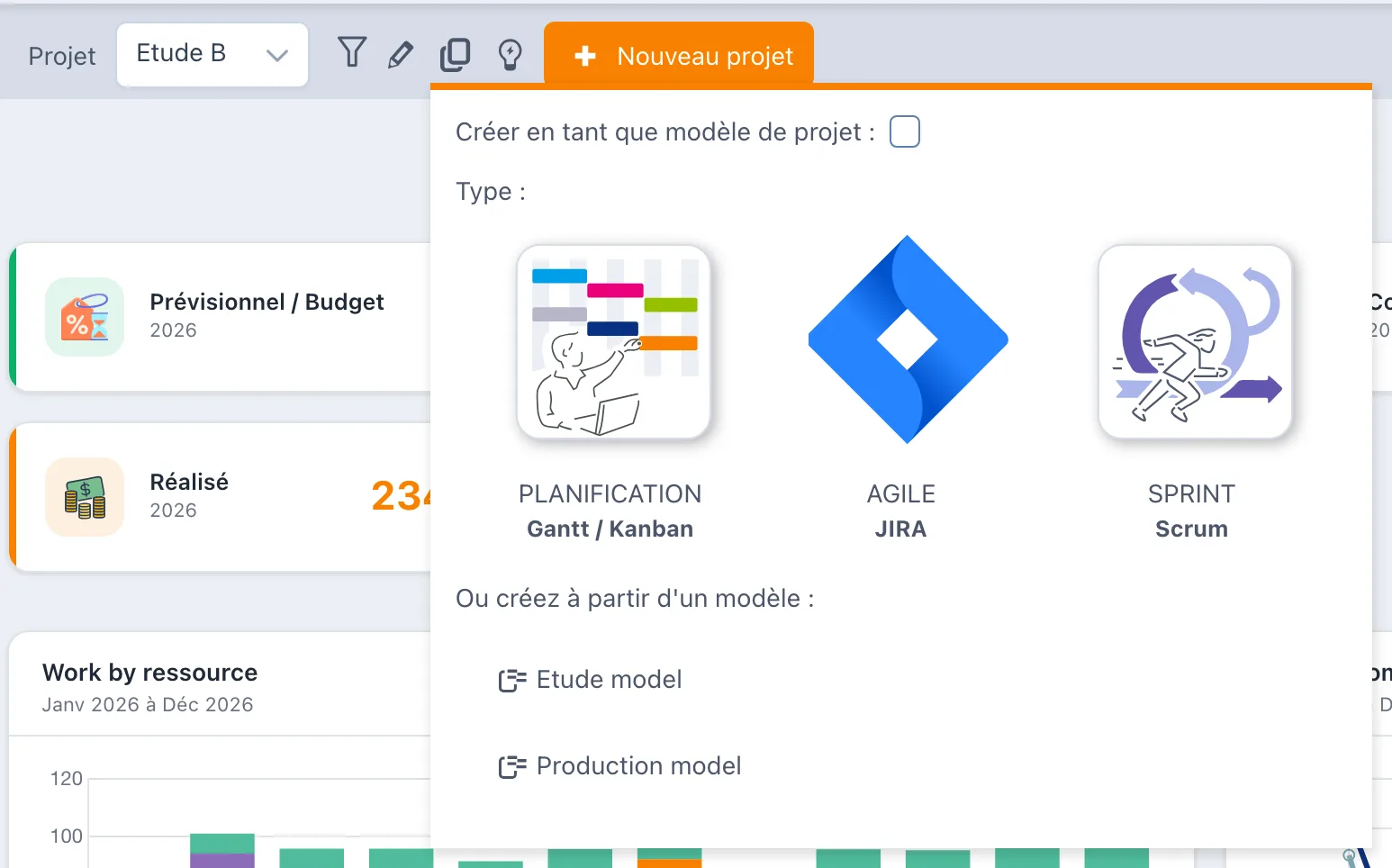Choose the Etude model template
Image resolution: width=1392 pixels, height=868 pixels.
click(x=591, y=680)
